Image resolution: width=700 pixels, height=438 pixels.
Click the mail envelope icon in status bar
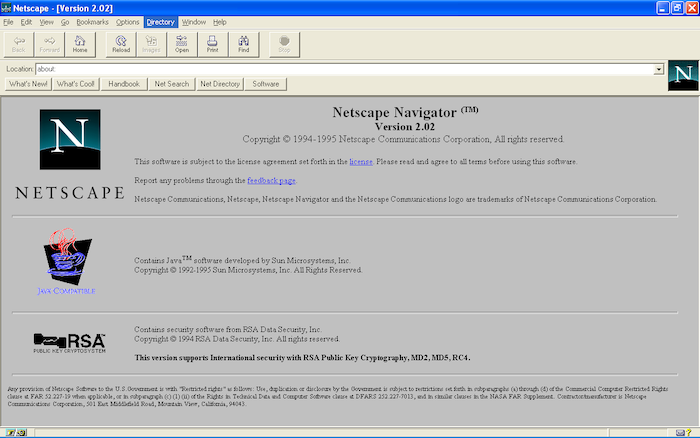(x=680, y=432)
